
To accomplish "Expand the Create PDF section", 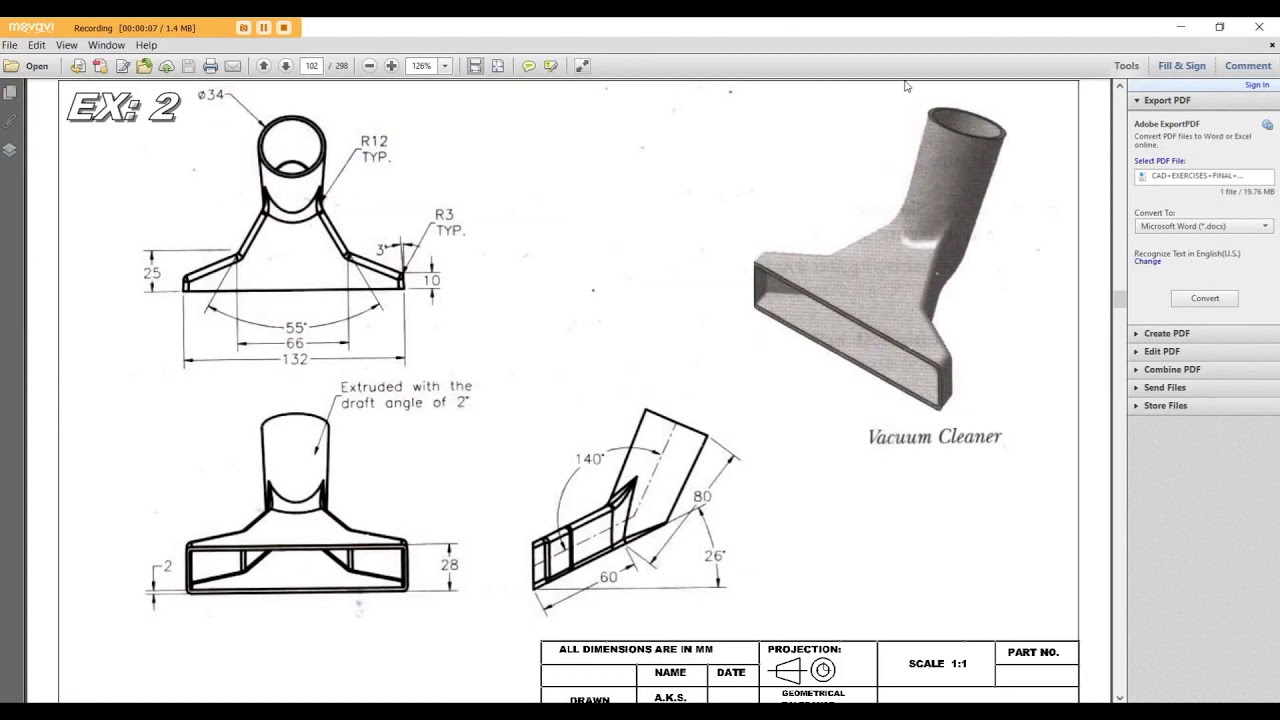I will point(1203,334).
